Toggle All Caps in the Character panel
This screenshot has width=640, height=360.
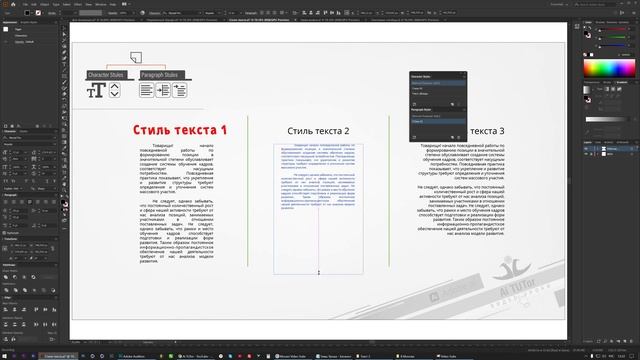[x=6, y=181]
